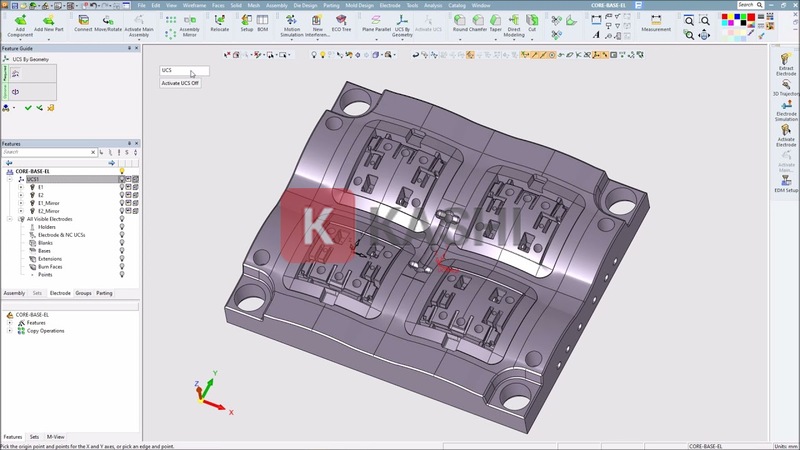Click the blue back arrow in Features
This screenshot has width=800, height=450.
[9, 163]
